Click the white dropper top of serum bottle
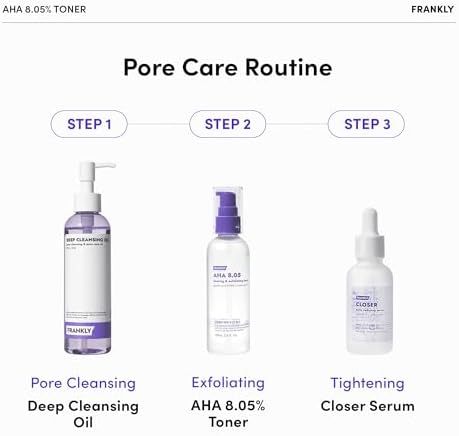Image resolution: width=459 pixels, height=436 pixels. 369,233
